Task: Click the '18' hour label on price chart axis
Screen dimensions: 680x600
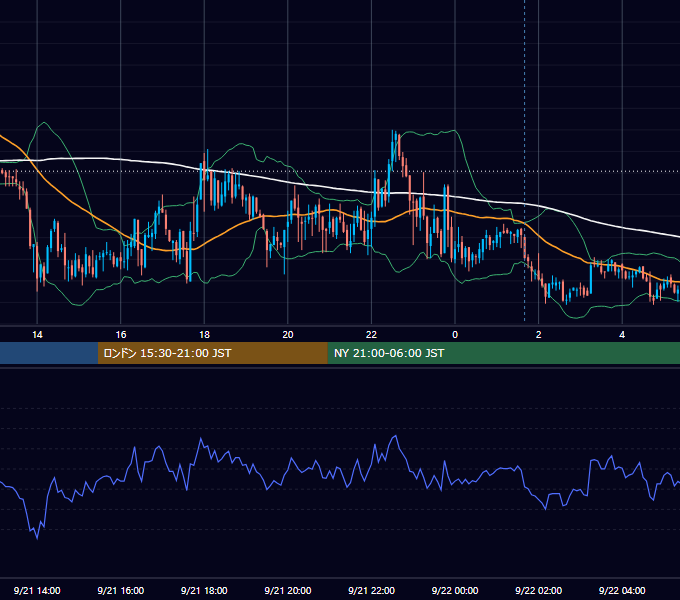Action: [x=204, y=335]
